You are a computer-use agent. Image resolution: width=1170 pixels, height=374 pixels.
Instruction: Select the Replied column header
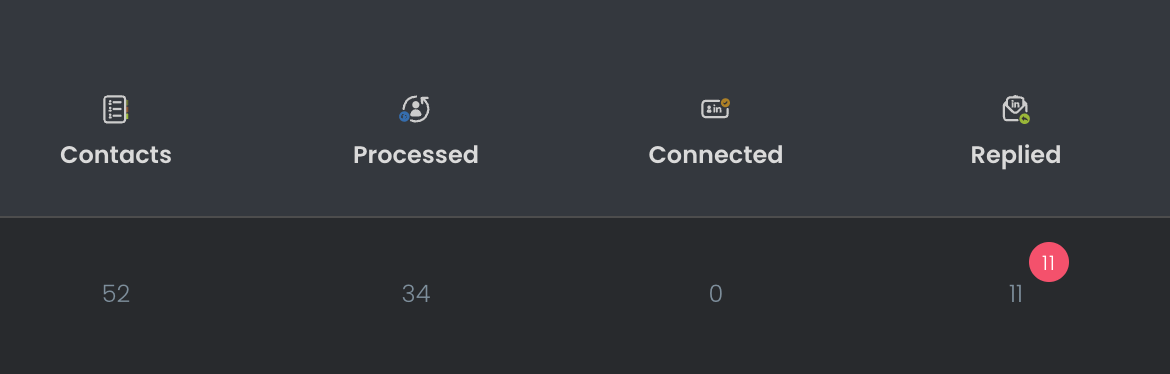point(1016,155)
